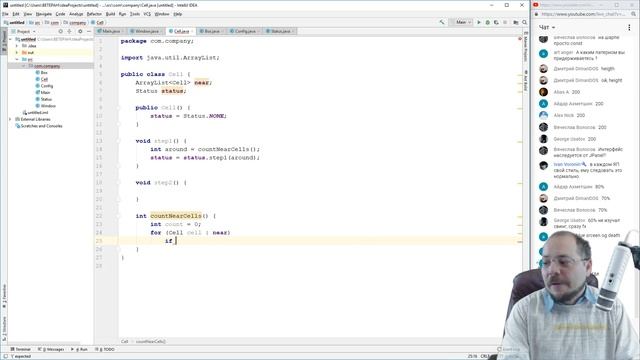Start debugging with the bug icon
Viewport: 640px width, 360px height.
[x=487, y=22]
